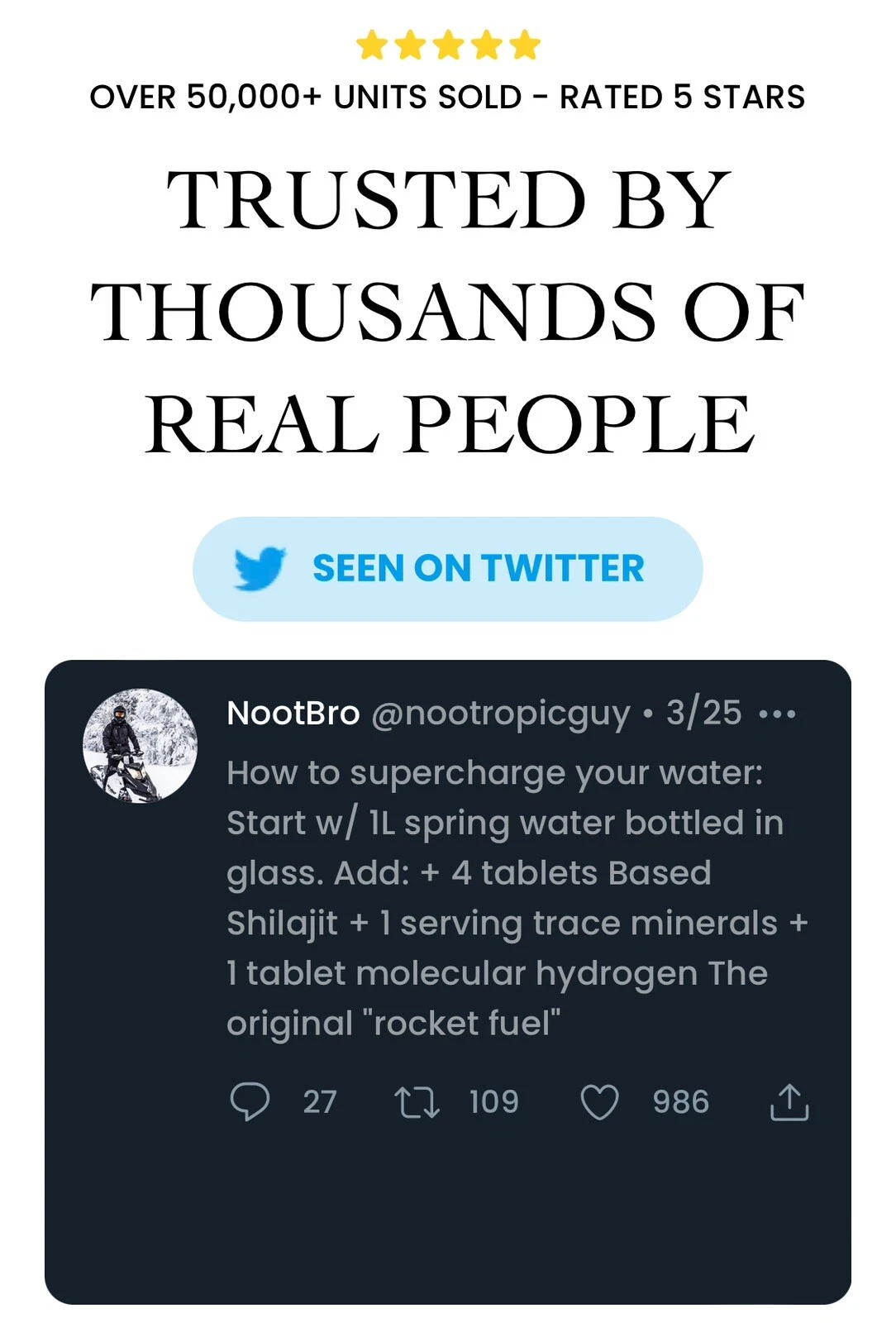Click the Twitter bird logo
Image resolution: width=896 pixels, height=1323 pixels.
(260, 569)
